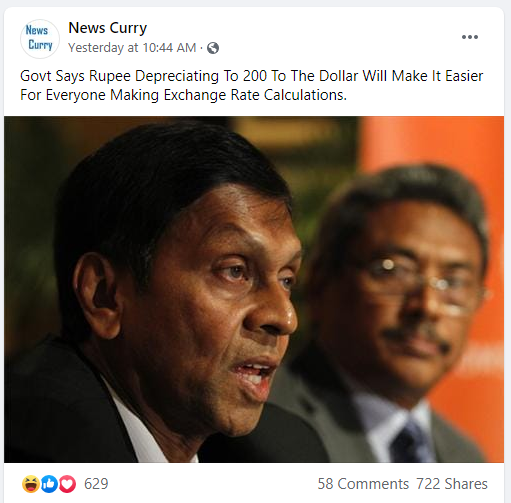Click the word Curry inside the page logo
511x503 pixels.
click(x=40, y=45)
